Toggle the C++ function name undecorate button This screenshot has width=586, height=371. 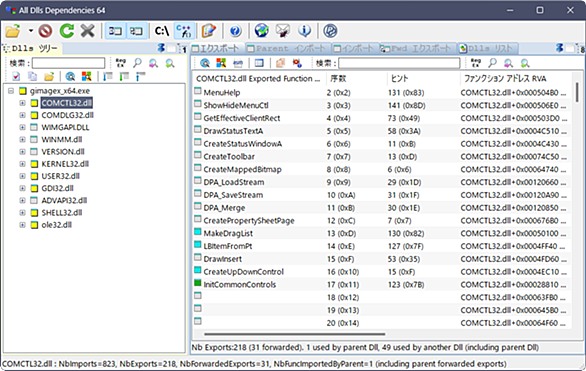184,31
